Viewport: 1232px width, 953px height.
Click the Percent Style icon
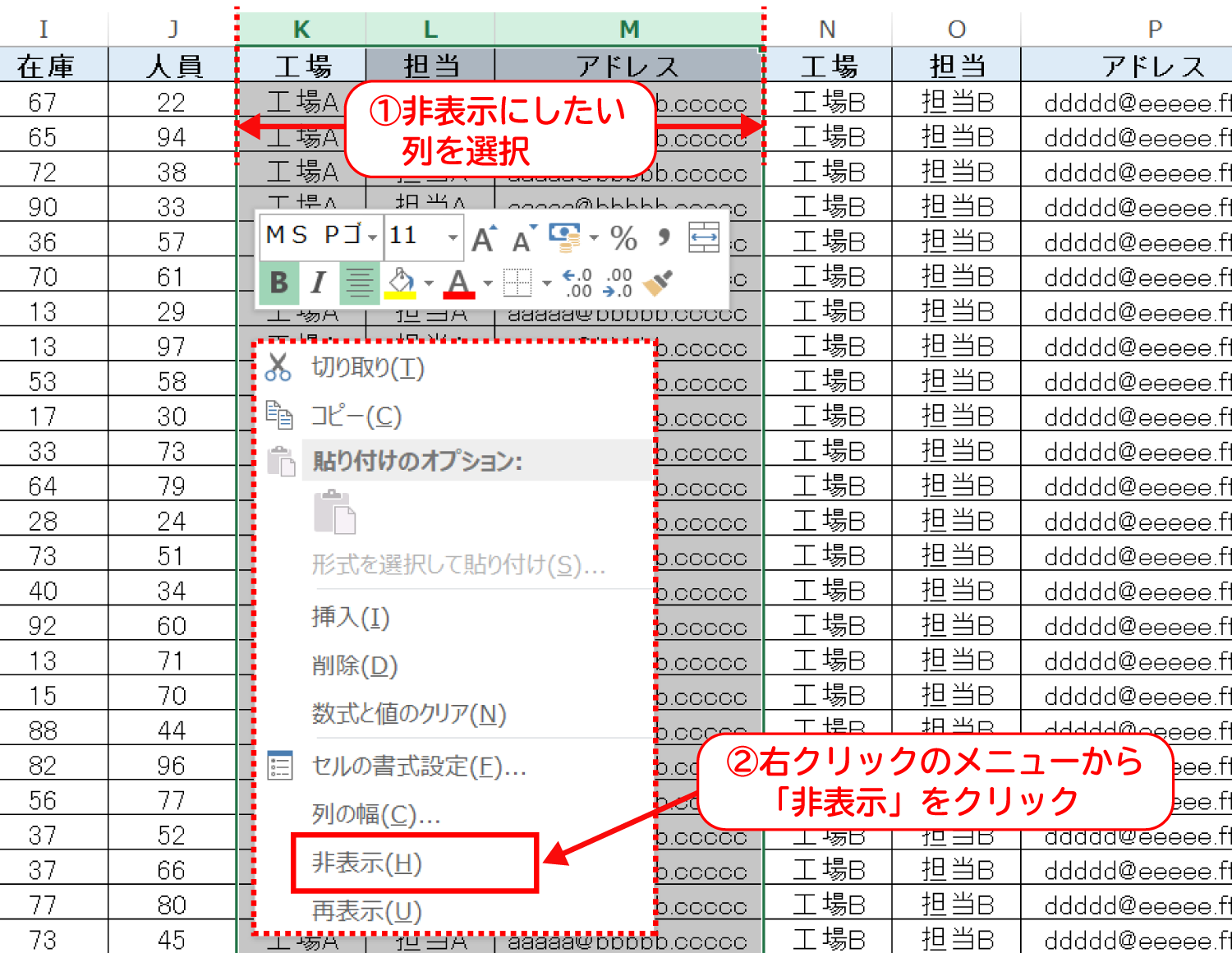tap(623, 237)
